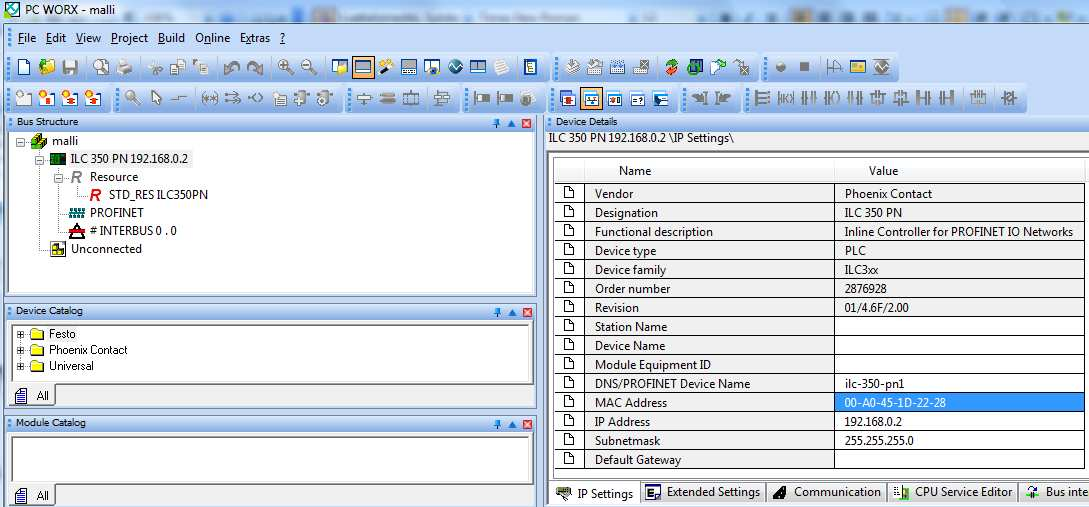Pin the Device Catalog panel

click(x=497, y=312)
